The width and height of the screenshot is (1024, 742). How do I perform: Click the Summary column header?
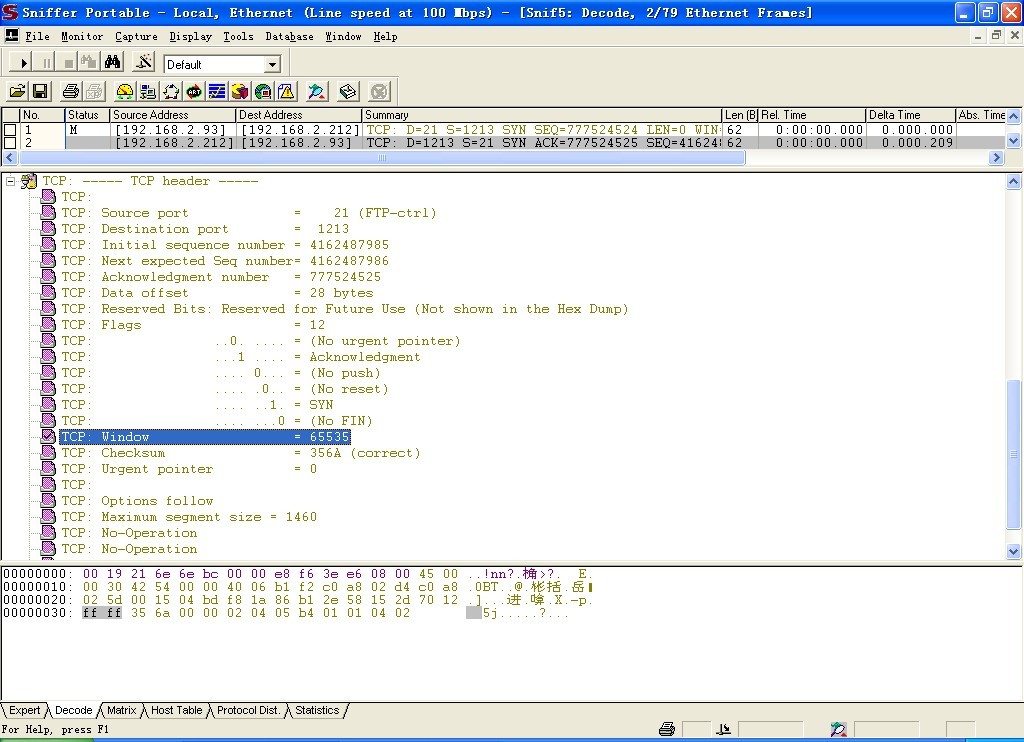pos(542,115)
